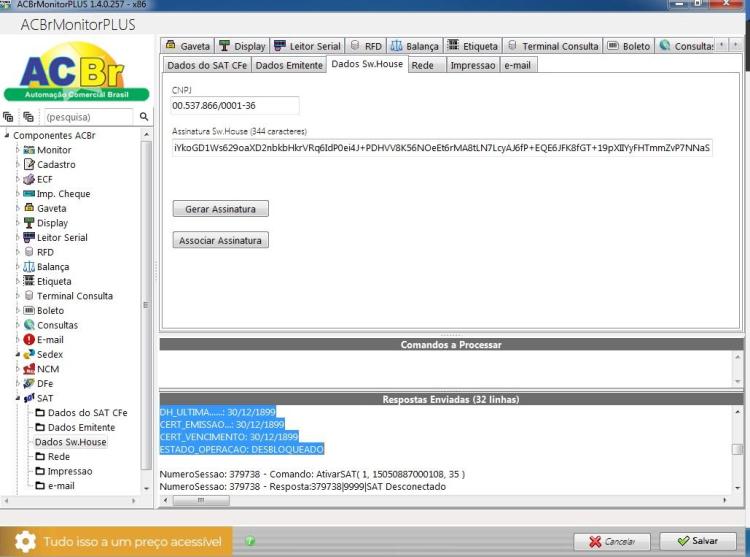
Task: Click the Leitor Serial icon in the tree
Action: [29, 237]
